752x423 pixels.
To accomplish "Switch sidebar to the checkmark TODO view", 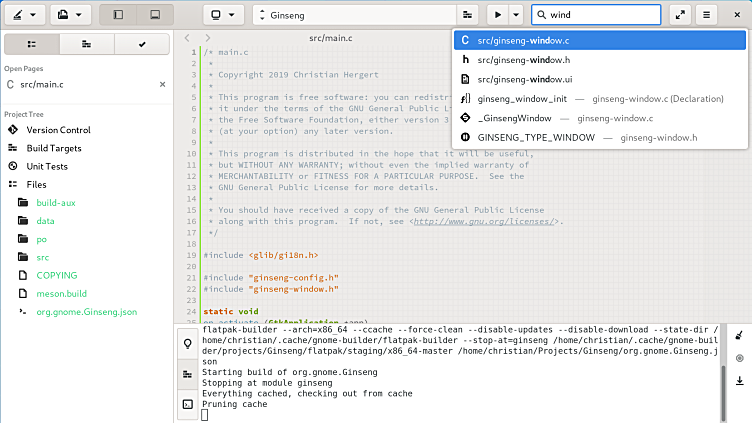I will [141, 44].
